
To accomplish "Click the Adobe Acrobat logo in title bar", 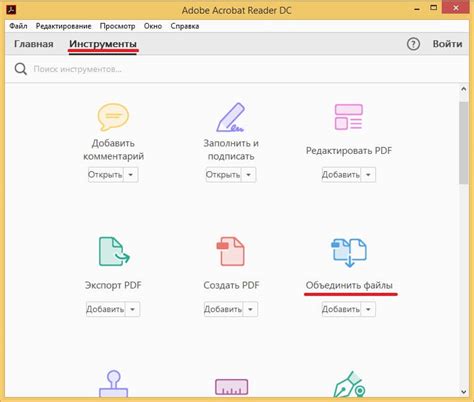I will click(x=11, y=10).
